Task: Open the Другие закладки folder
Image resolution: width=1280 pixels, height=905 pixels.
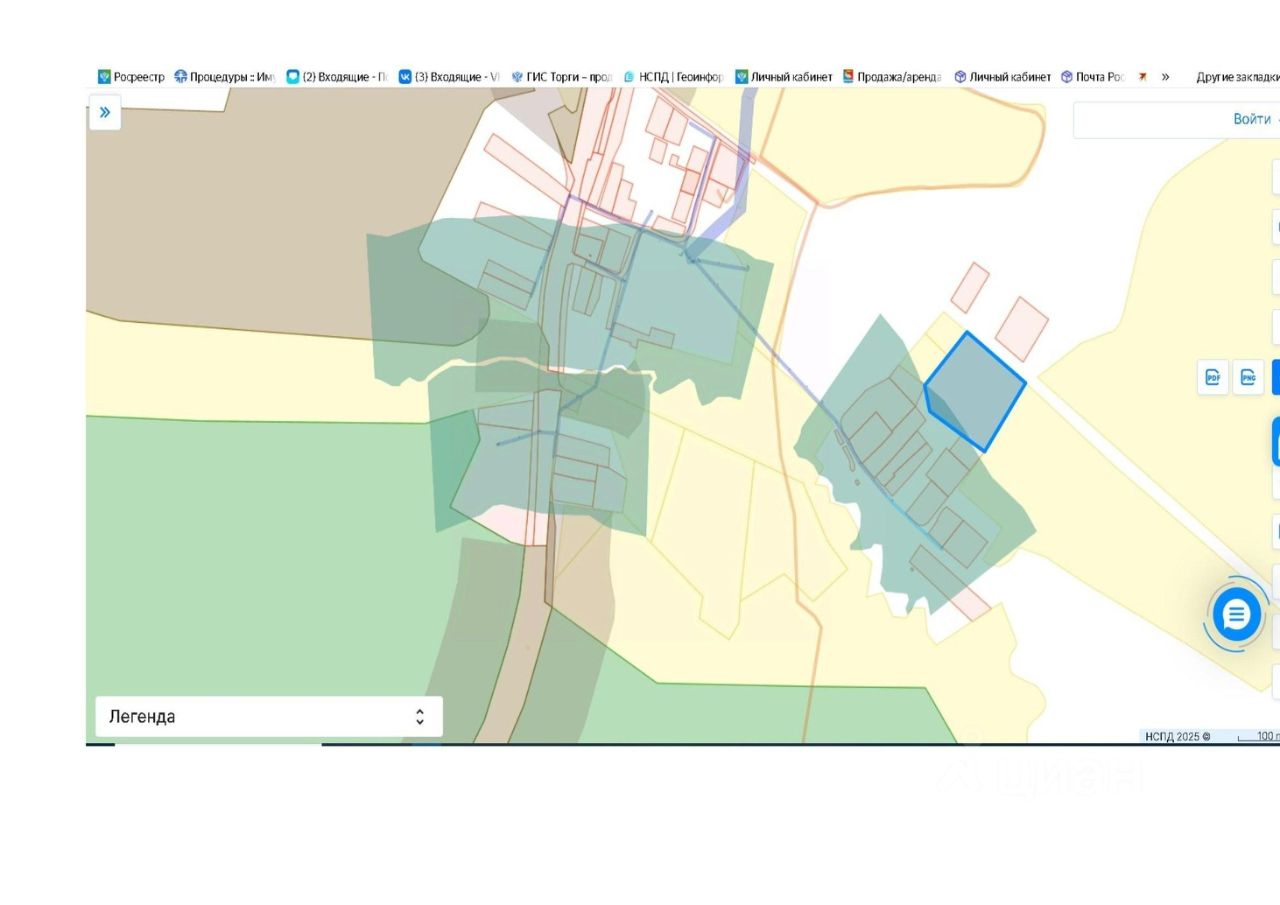Action: 1238,77
